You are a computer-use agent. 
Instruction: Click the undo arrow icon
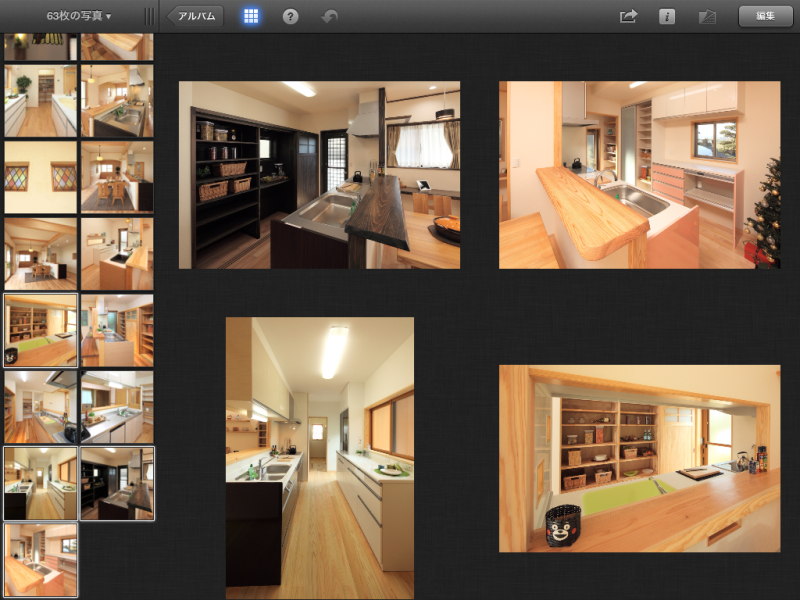(329, 16)
